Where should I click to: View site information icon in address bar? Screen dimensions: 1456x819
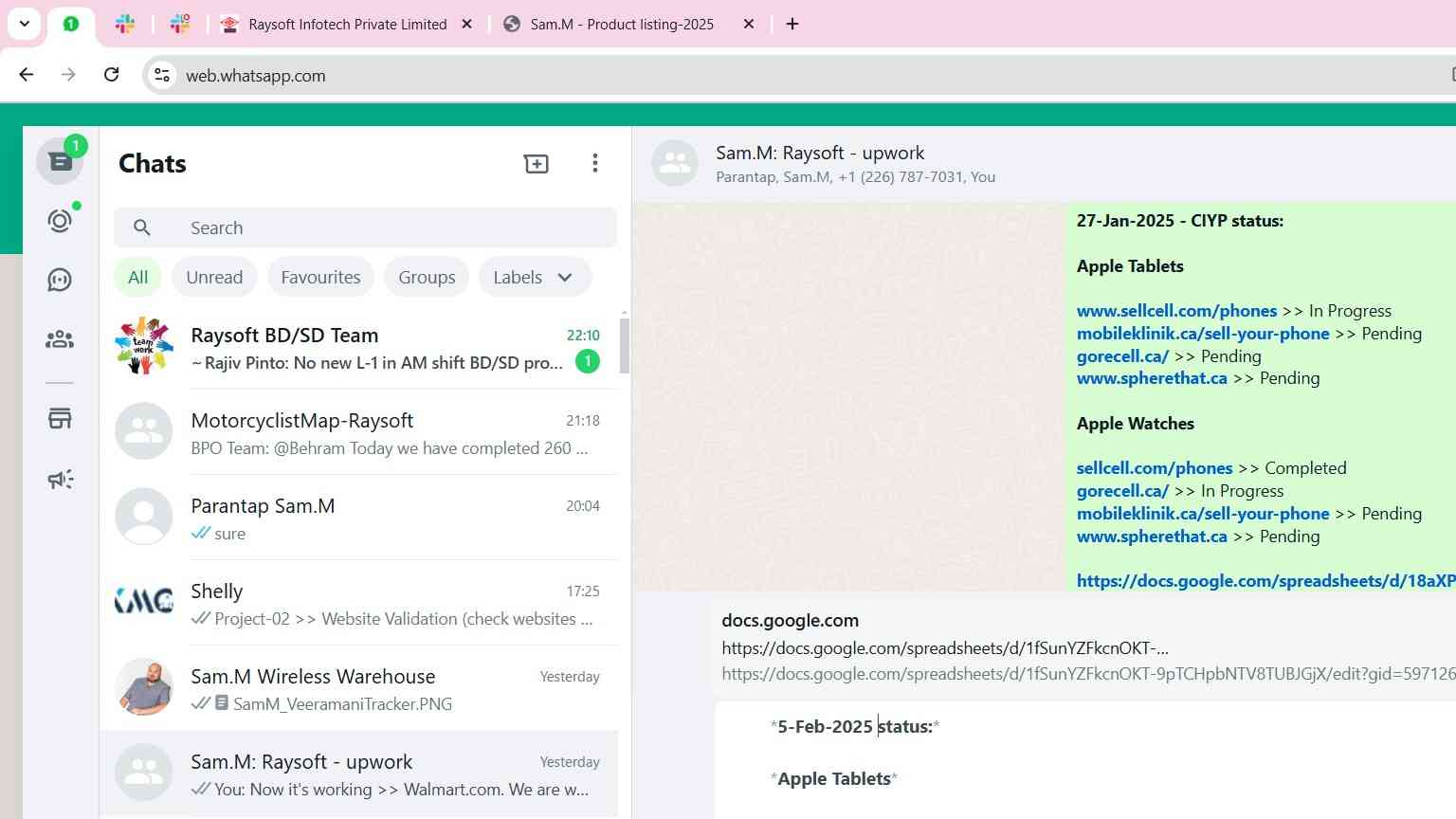click(x=162, y=75)
